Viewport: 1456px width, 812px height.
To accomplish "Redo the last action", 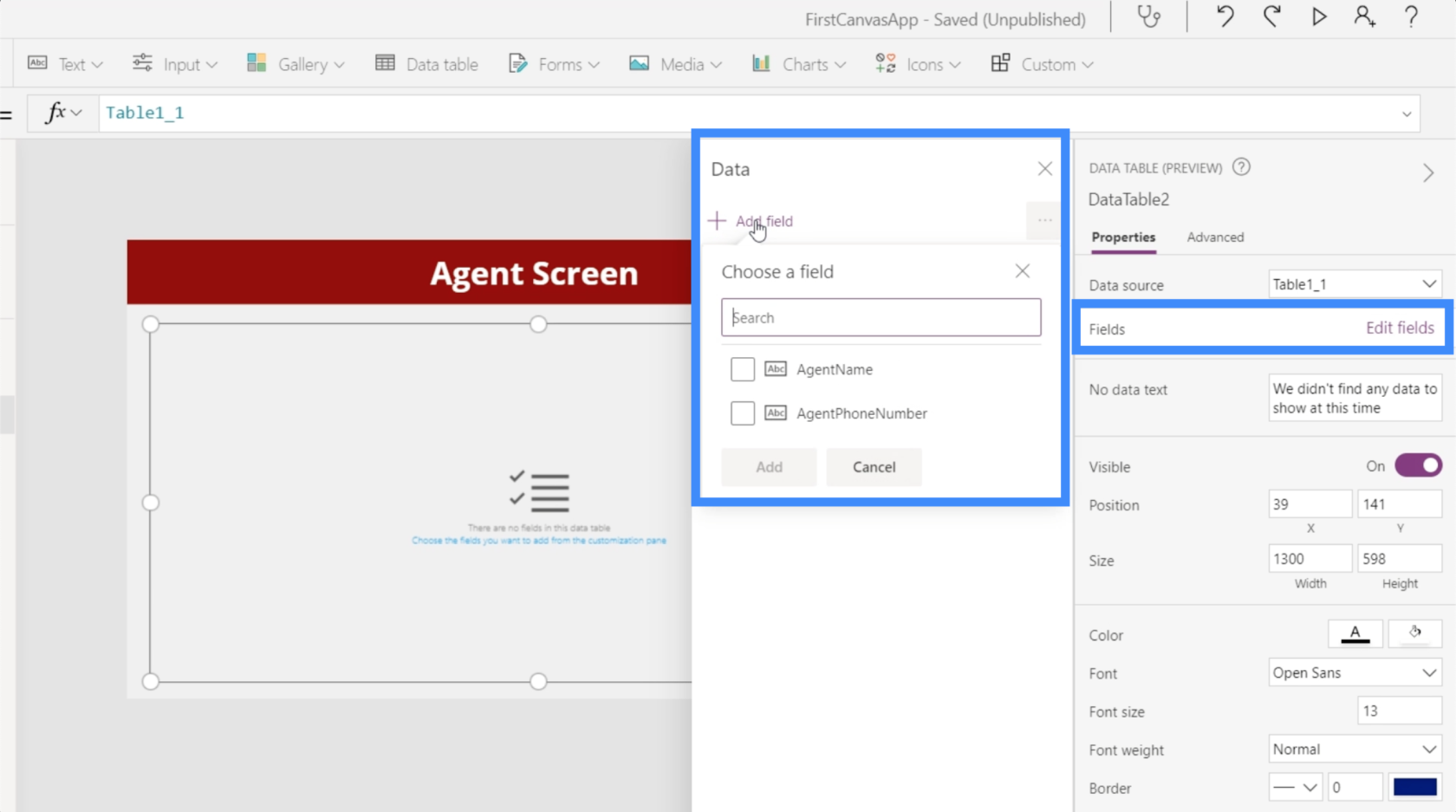I will click(1271, 17).
